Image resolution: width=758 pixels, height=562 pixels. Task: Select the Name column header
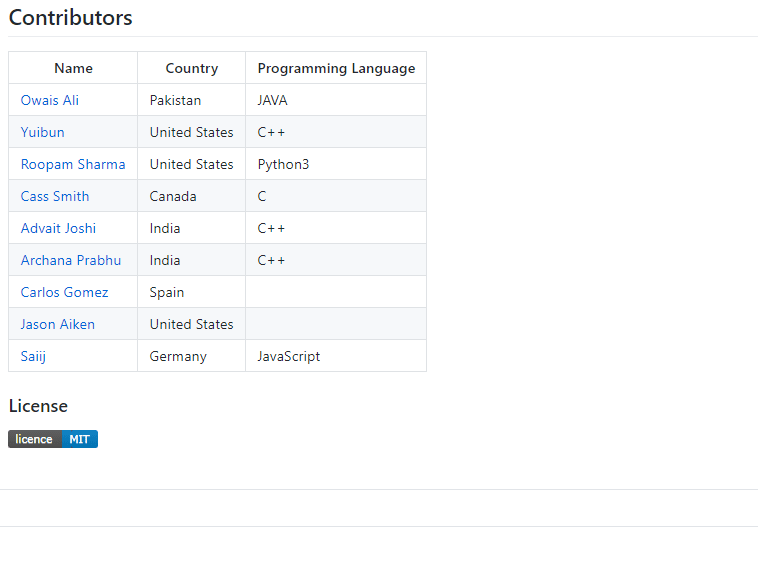[73, 68]
